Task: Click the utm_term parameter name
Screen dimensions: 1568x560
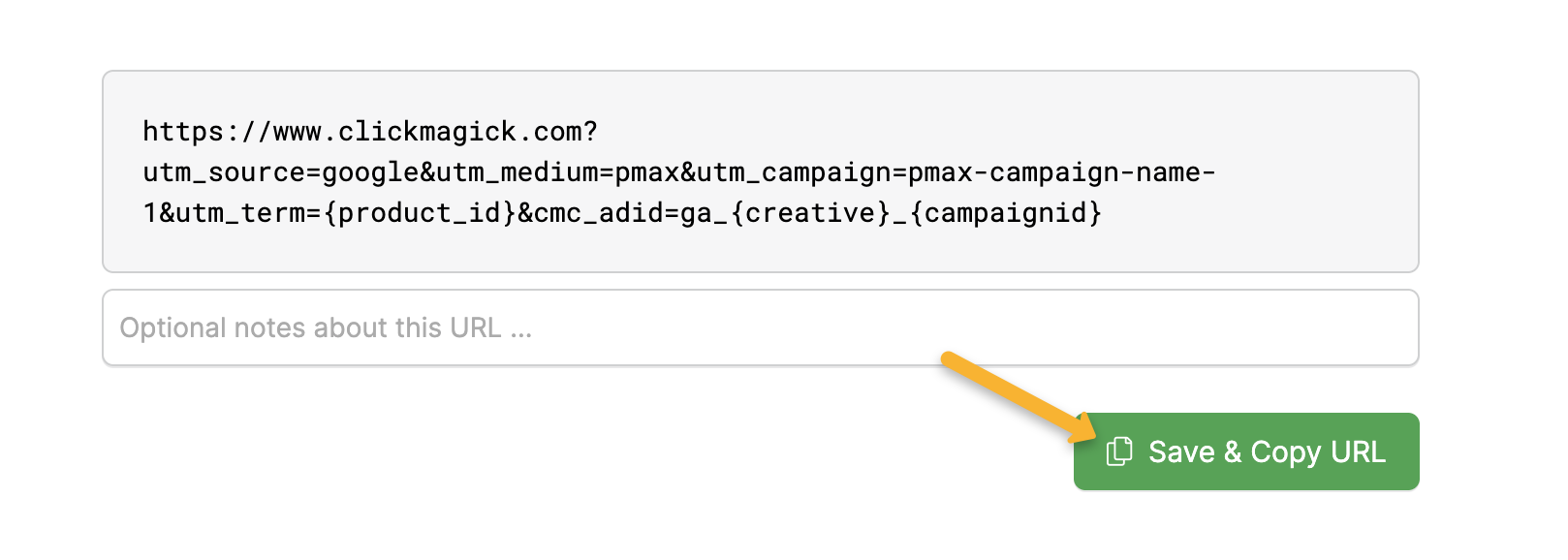Action: click(240, 213)
